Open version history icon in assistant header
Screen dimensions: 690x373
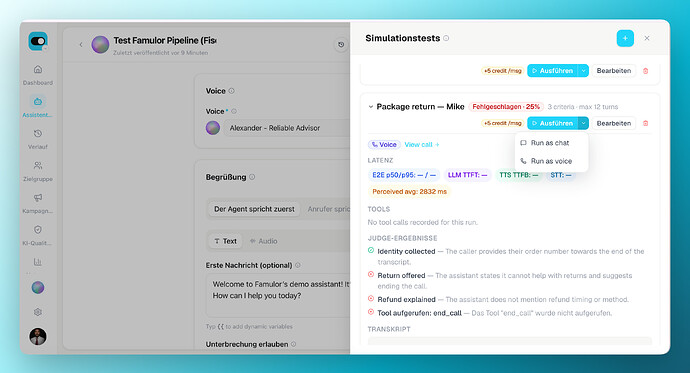click(341, 44)
